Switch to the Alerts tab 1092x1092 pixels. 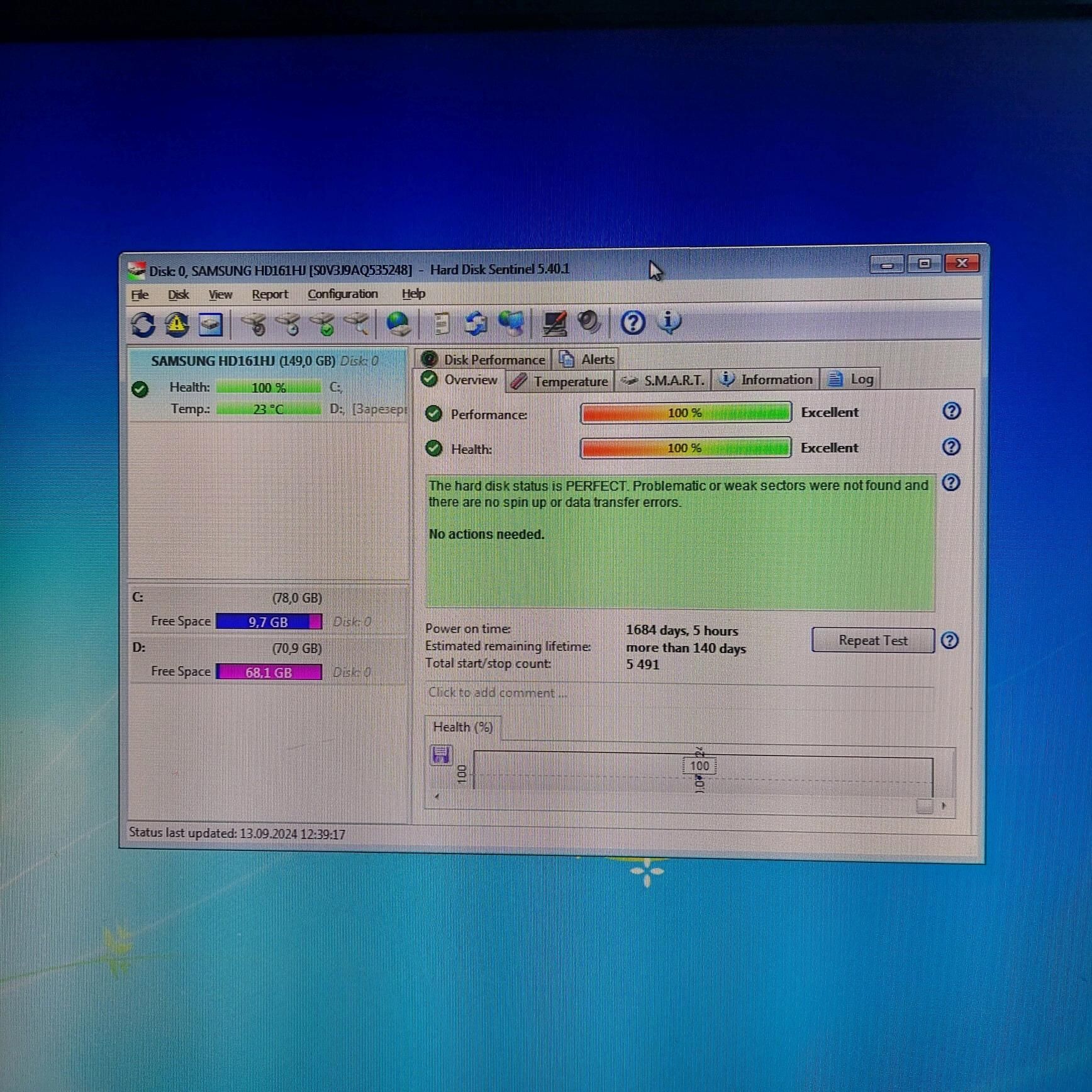587,359
